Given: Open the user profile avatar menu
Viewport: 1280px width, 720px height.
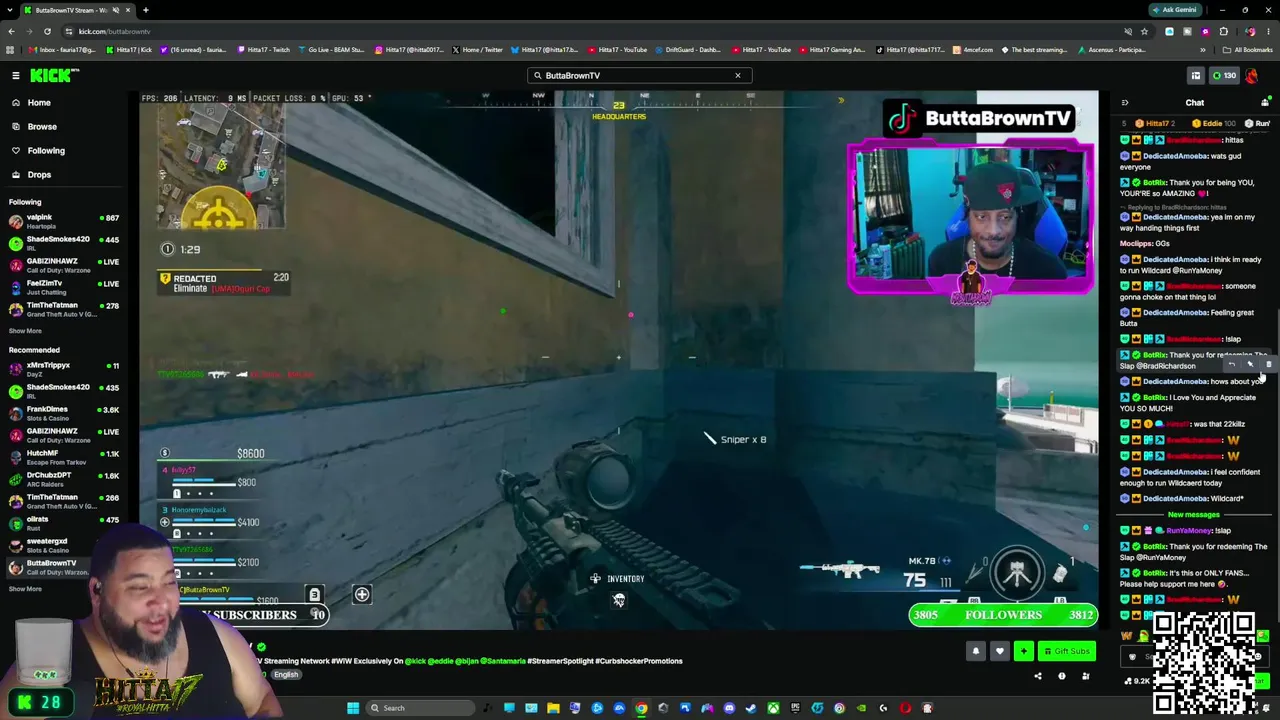Looking at the screenshot, I should (x=1252, y=75).
